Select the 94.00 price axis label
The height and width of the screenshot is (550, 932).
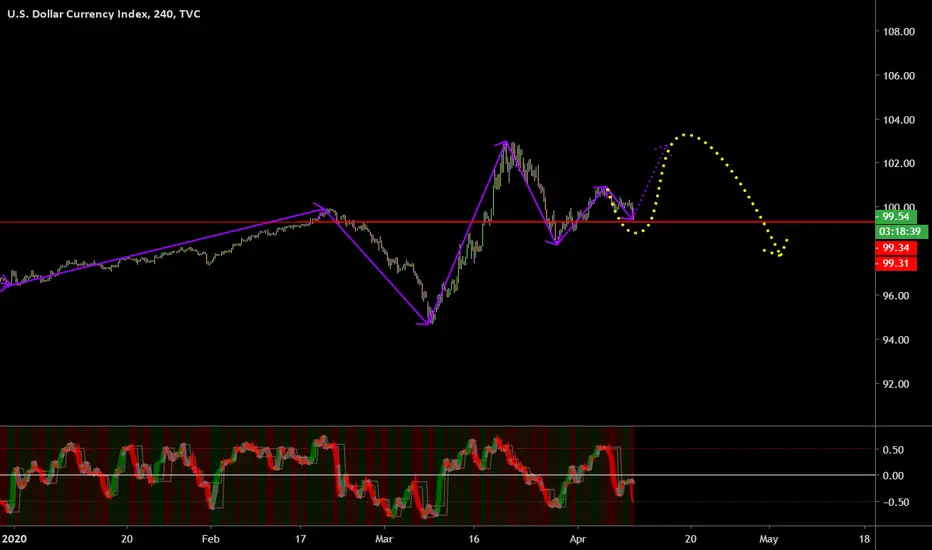click(896, 340)
